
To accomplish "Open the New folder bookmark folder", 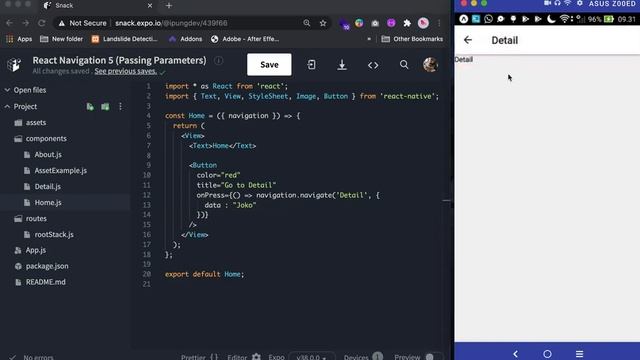I will point(61,39).
